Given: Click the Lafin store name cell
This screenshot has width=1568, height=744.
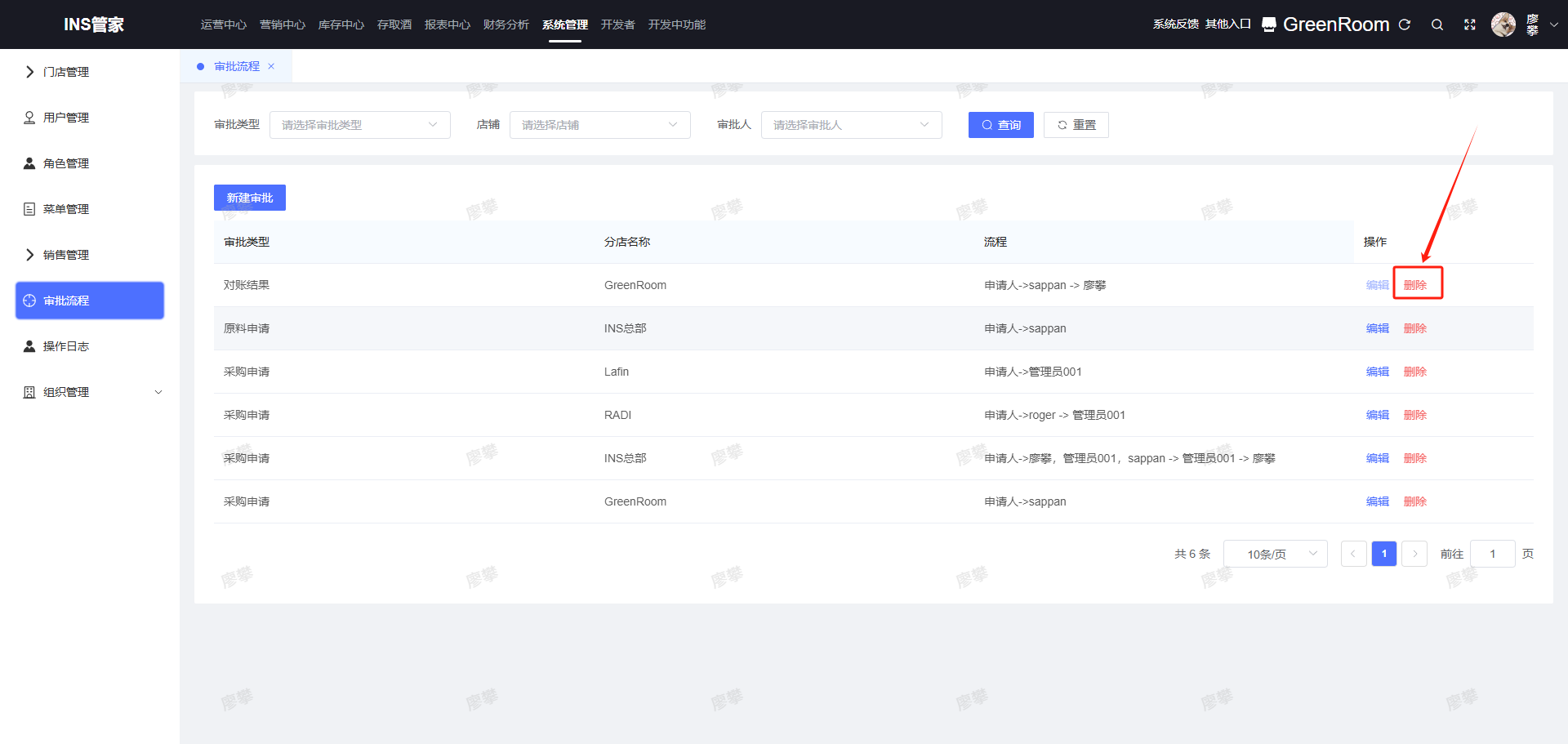Looking at the screenshot, I should pyautogui.click(x=617, y=372).
